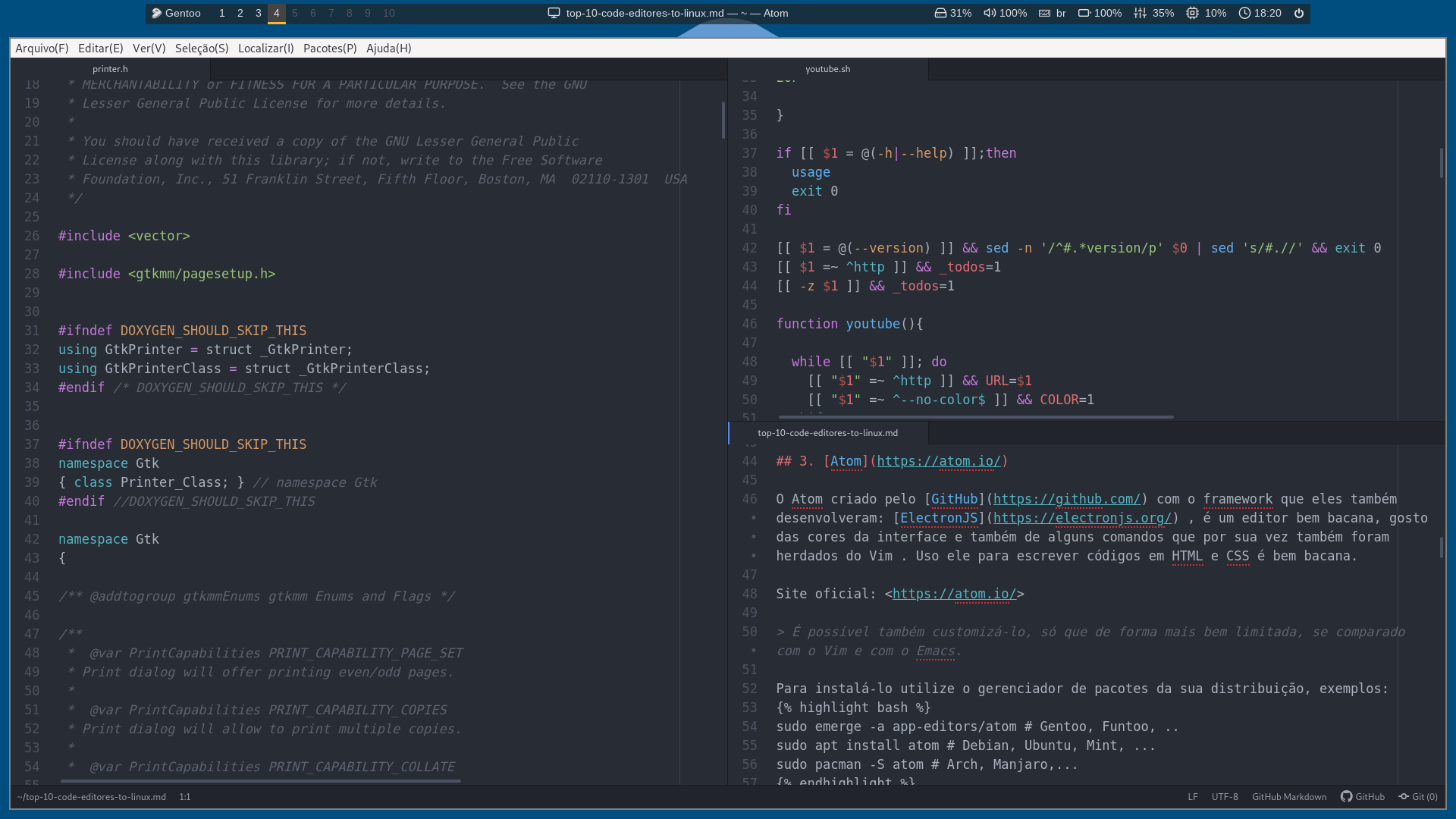Click the 1:1 cursor position indicator
The width and height of the screenshot is (1456, 819).
click(x=185, y=796)
